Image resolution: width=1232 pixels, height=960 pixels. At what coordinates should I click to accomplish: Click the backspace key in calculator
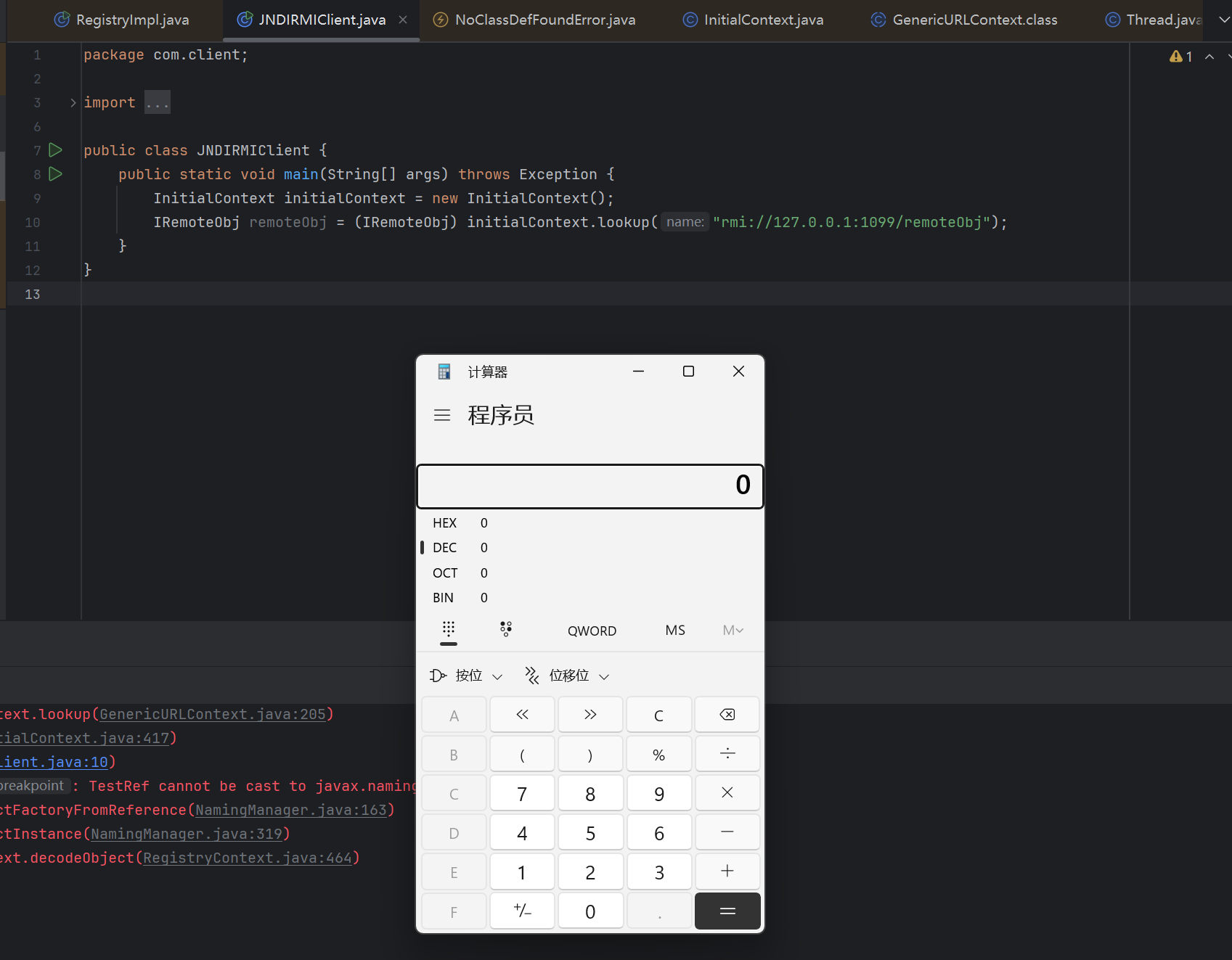[x=727, y=715]
